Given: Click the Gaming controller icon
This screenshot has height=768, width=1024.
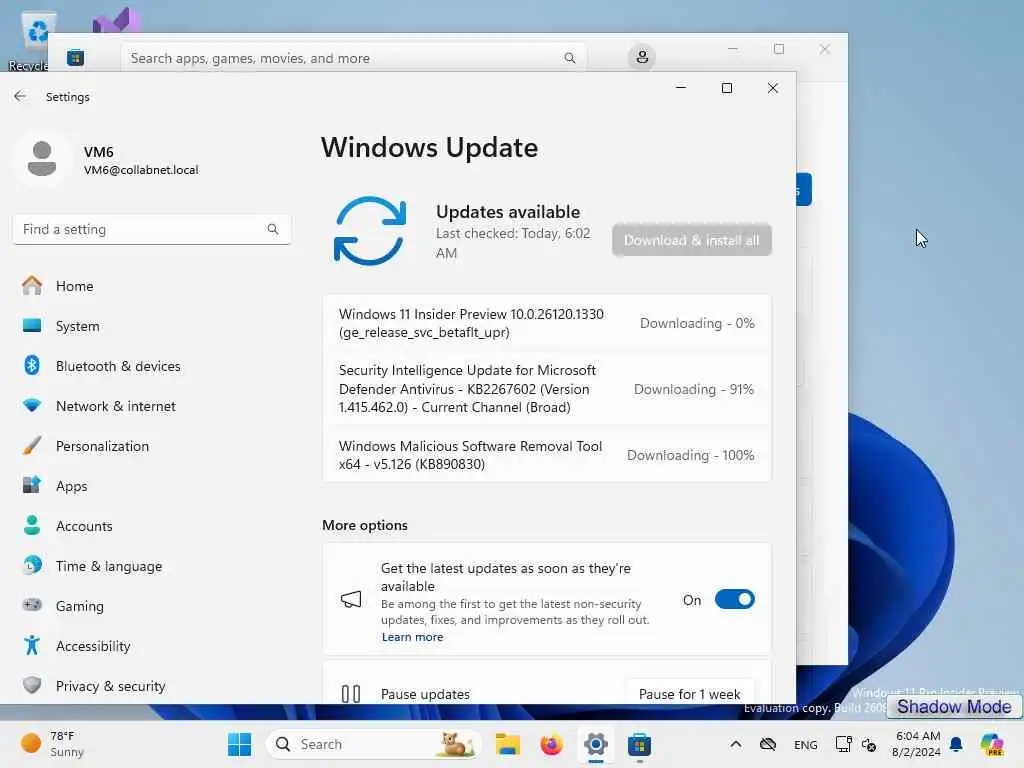Looking at the screenshot, I should (32, 605).
